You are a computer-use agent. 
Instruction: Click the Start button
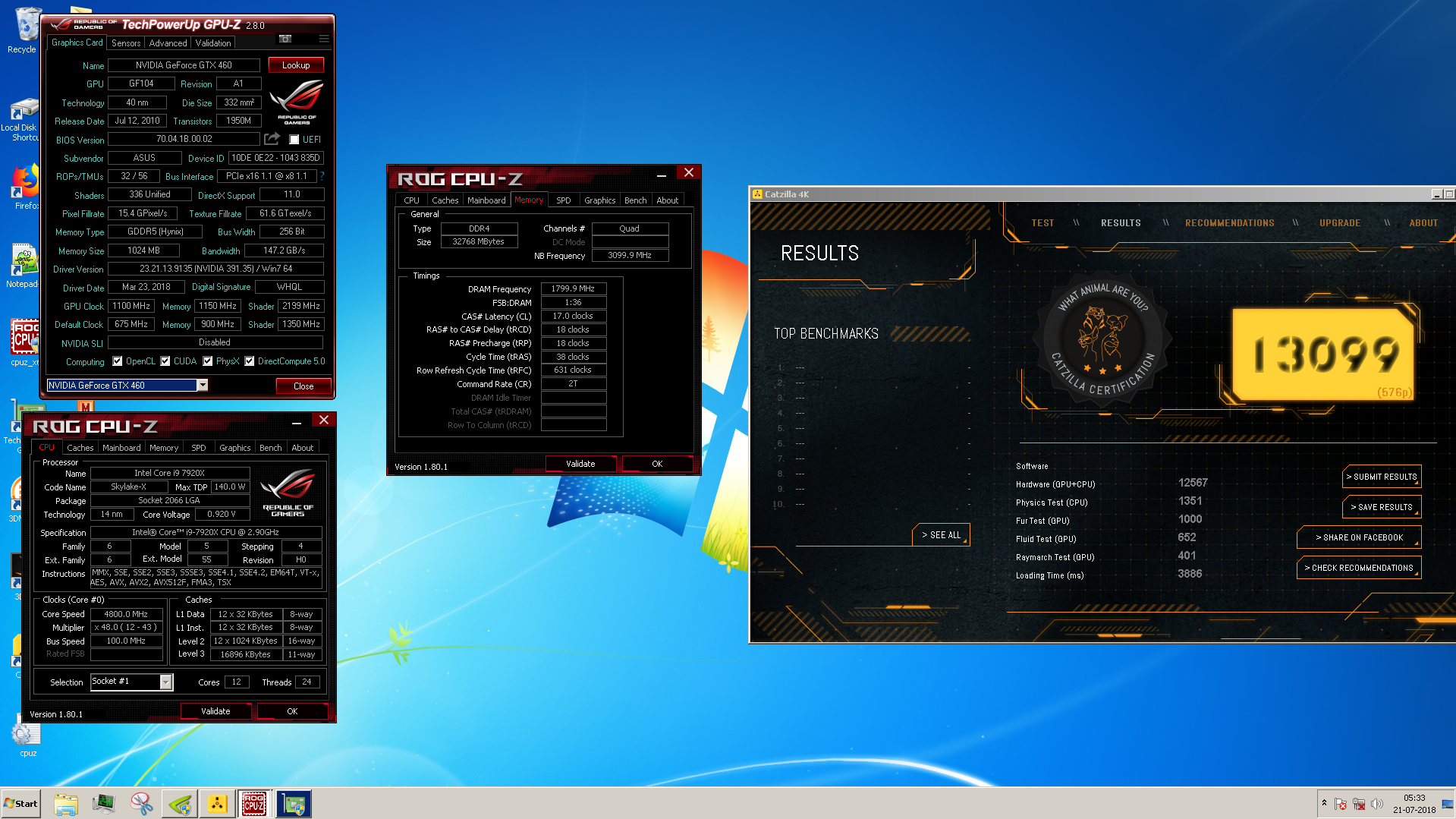[21, 804]
